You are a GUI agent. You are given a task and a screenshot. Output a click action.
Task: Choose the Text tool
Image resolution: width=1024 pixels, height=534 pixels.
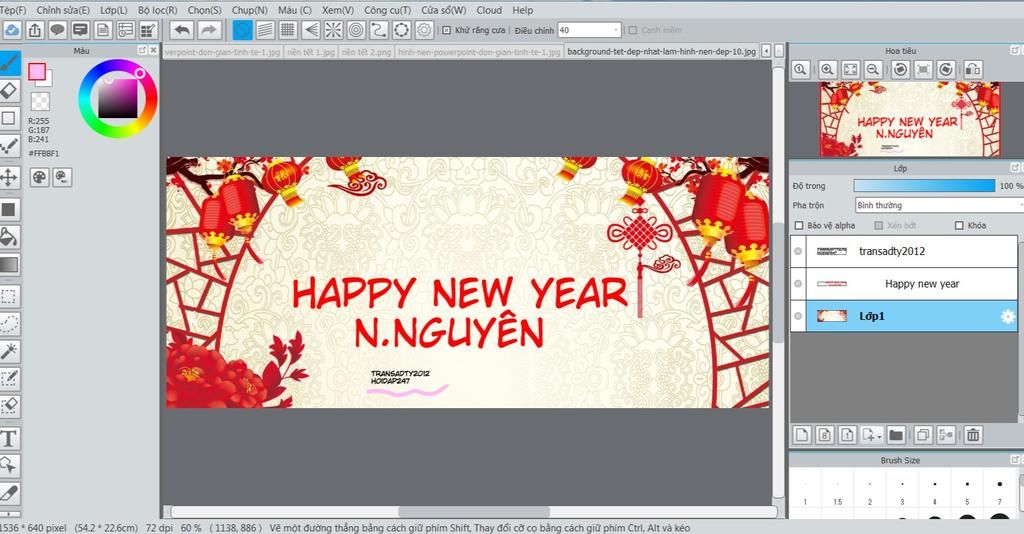click(x=9, y=438)
